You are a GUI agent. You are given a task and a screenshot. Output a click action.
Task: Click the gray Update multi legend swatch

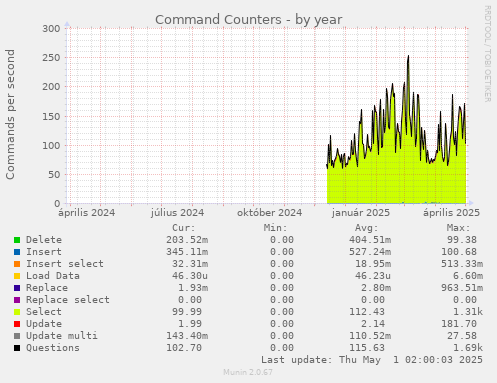pos(17,336)
